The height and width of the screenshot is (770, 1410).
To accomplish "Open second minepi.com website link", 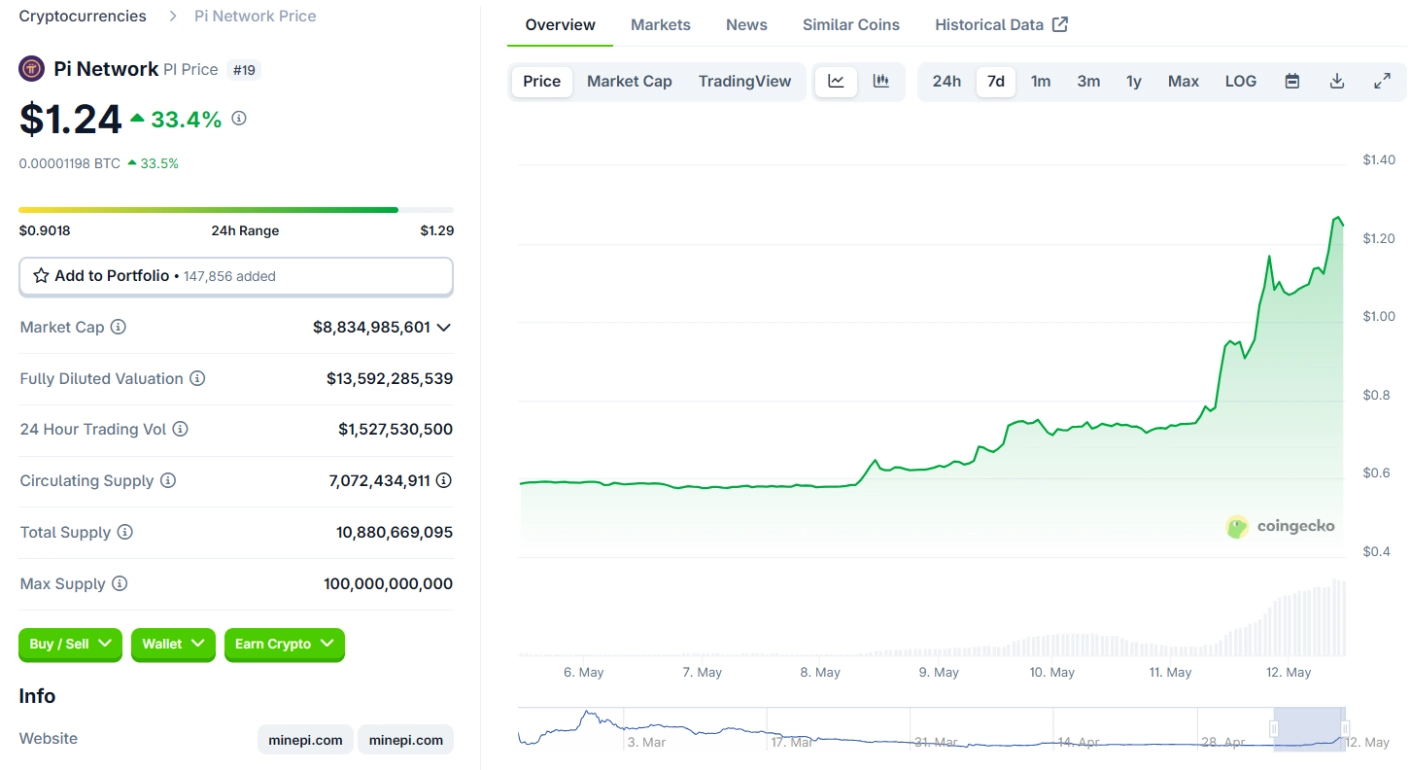I will [x=406, y=740].
